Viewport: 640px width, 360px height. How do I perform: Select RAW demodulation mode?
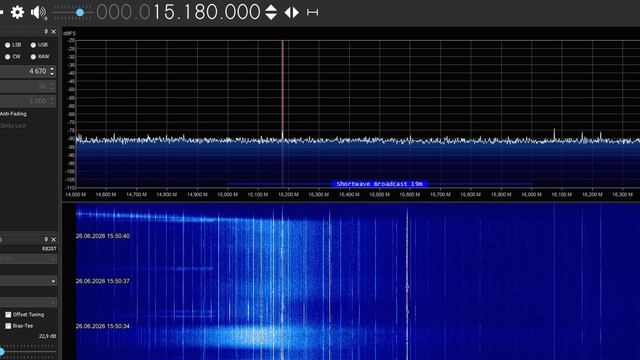[33, 57]
